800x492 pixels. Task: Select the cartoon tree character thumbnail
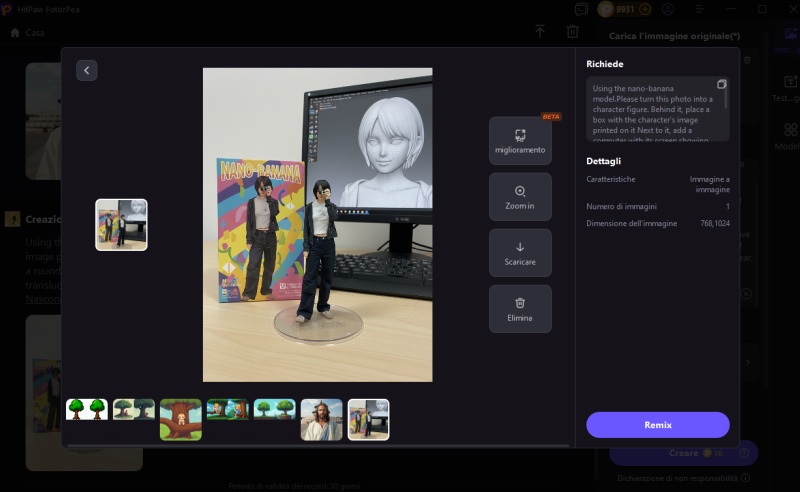[180, 419]
